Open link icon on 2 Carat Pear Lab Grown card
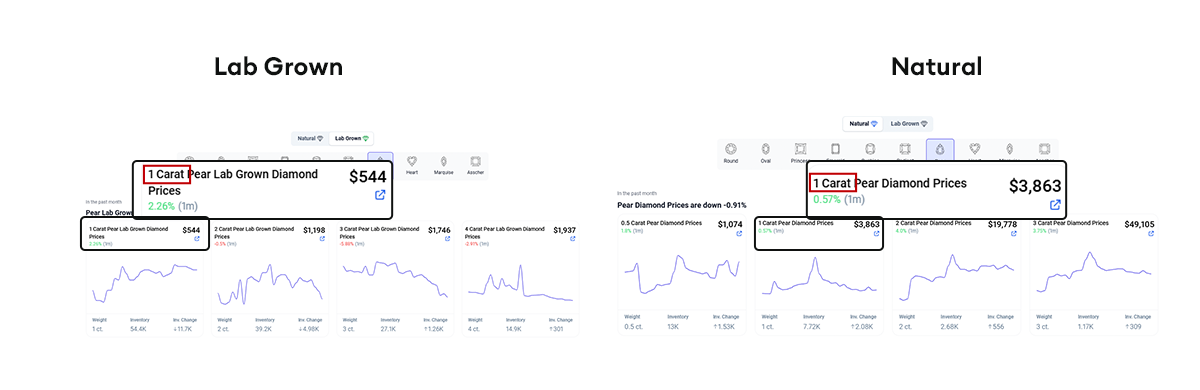Image resolution: width=1200 pixels, height=390 pixels. pyautogui.click(x=321, y=240)
